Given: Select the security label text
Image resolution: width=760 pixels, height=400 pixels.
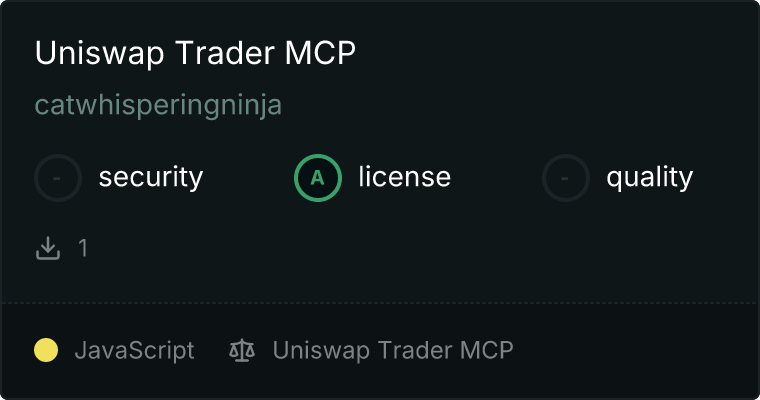Looking at the screenshot, I should (151, 177).
